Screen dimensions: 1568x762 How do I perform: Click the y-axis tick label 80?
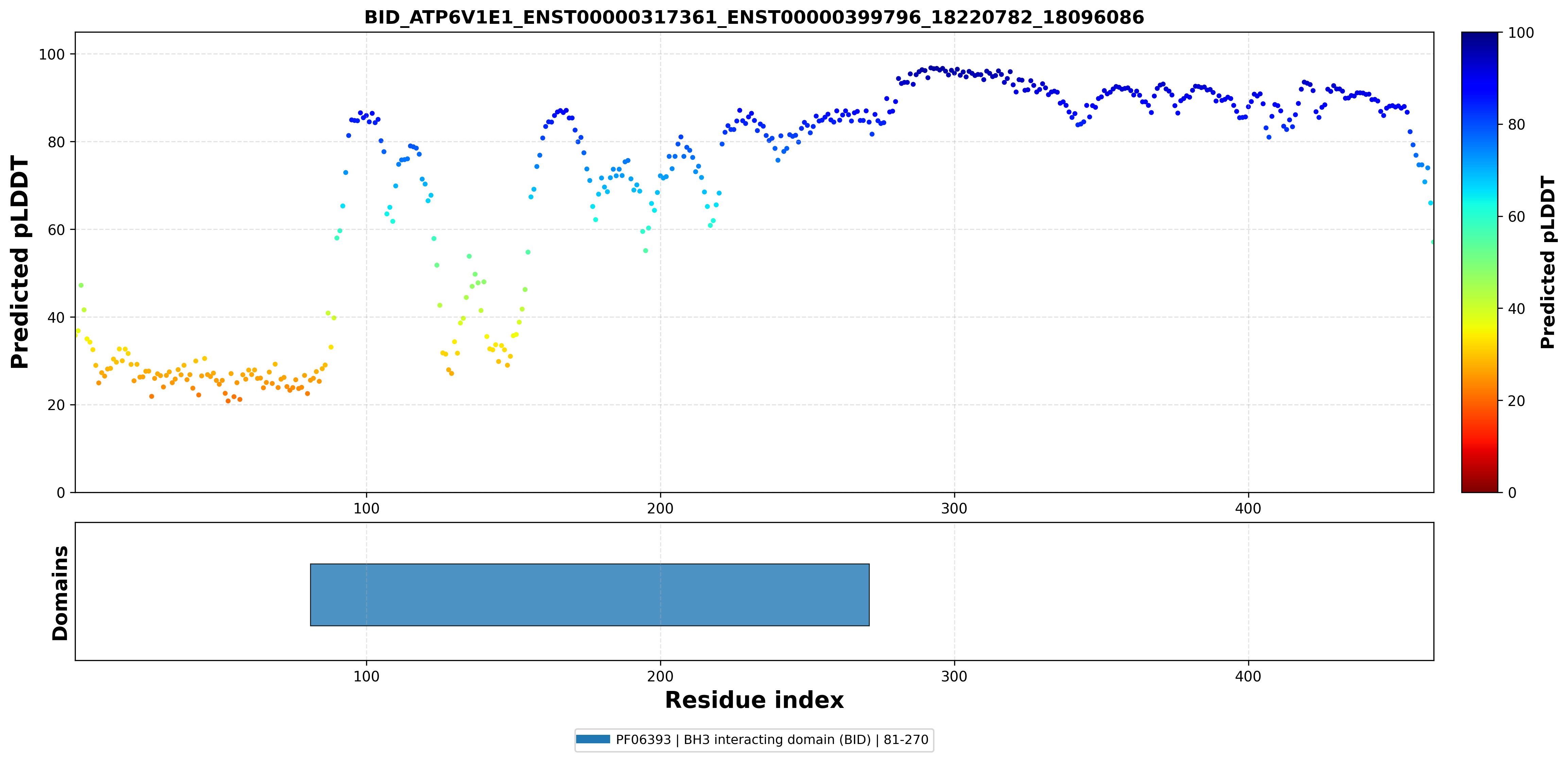click(56, 142)
